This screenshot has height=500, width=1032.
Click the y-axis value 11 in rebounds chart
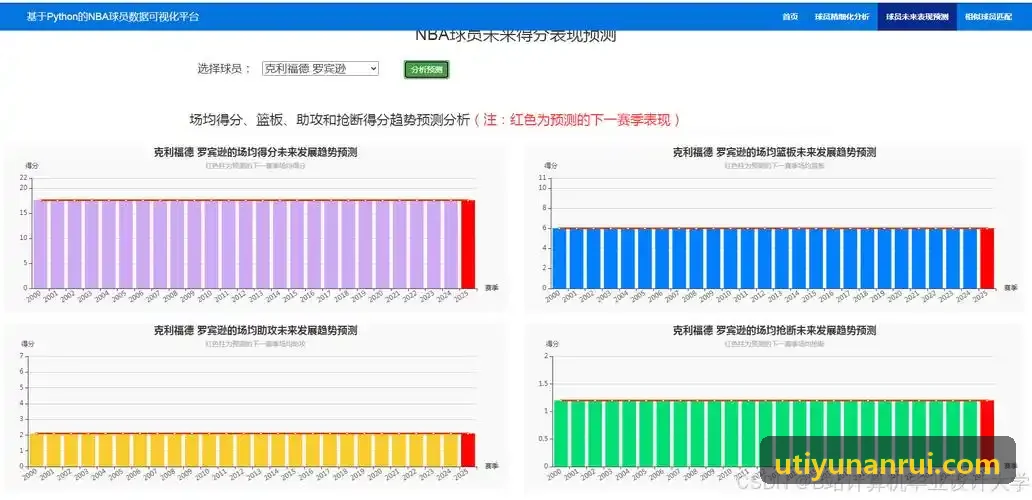542,178
